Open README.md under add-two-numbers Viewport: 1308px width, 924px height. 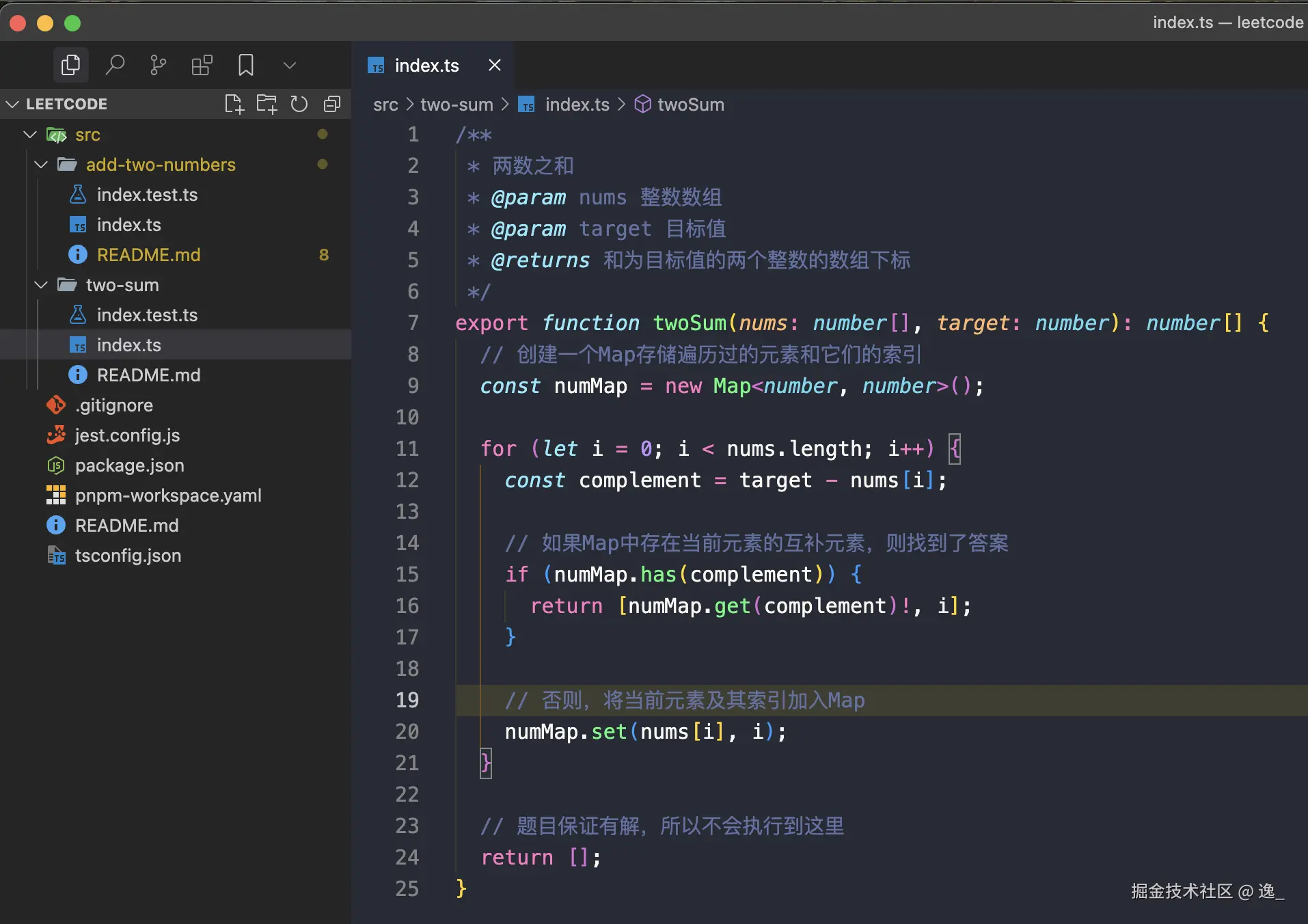(x=148, y=255)
